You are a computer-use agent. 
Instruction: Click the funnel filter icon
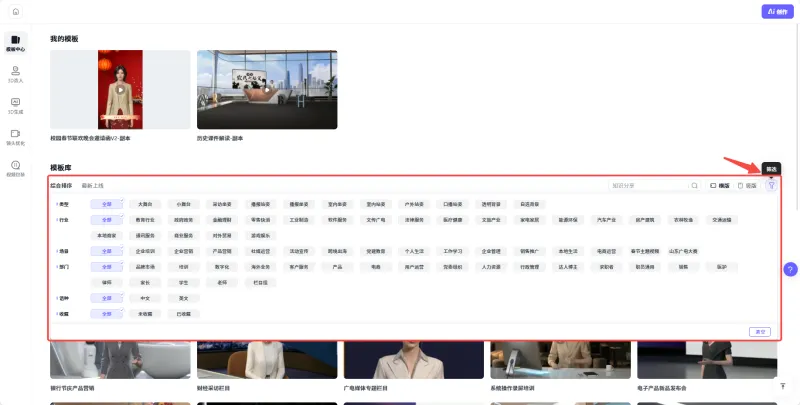[x=771, y=186]
